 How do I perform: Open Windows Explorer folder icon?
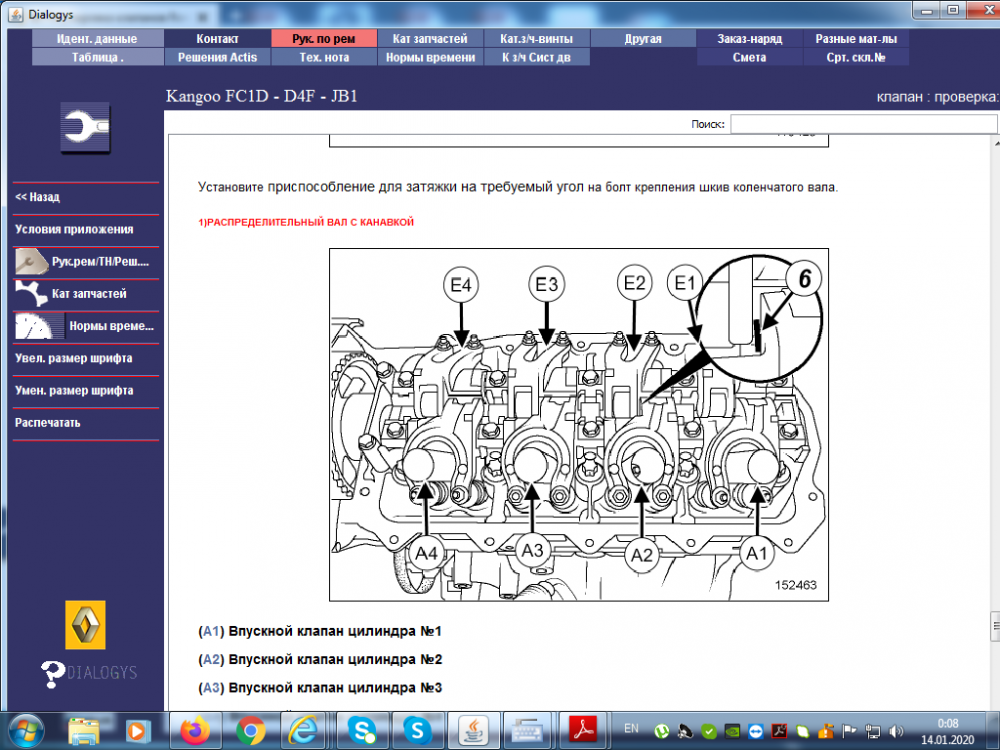click(84, 730)
